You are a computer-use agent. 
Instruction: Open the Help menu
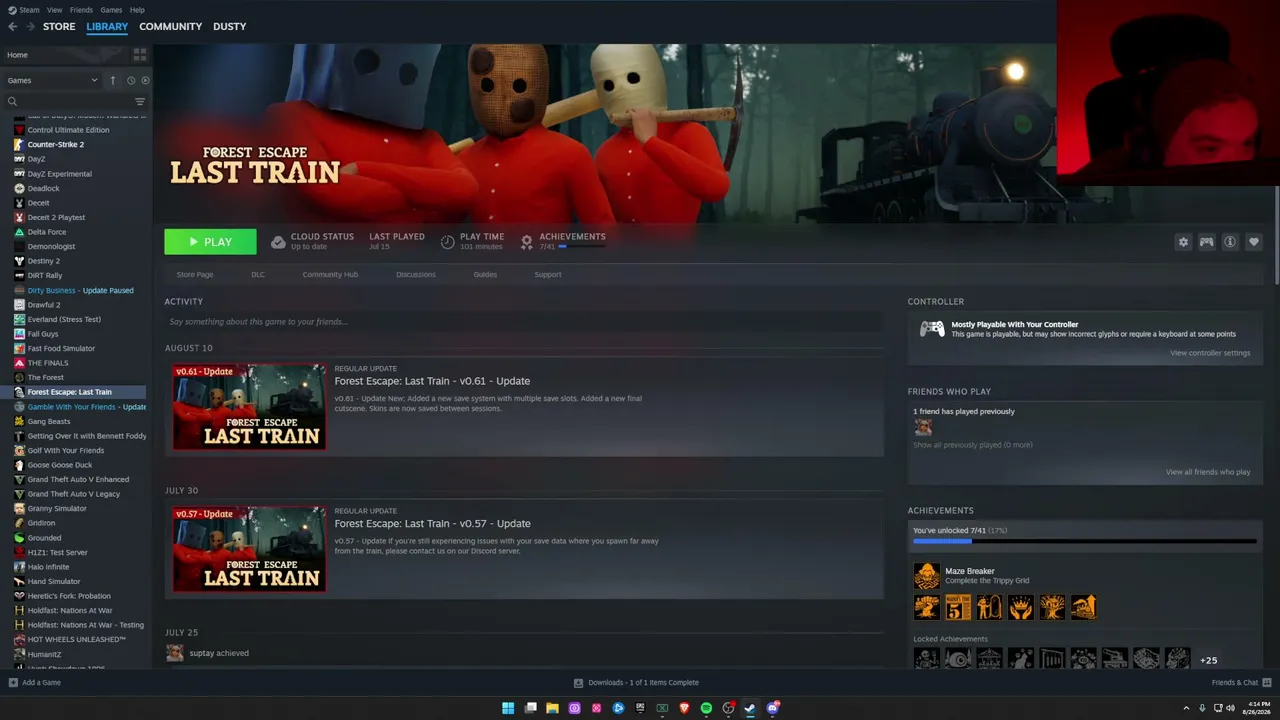click(137, 10)
